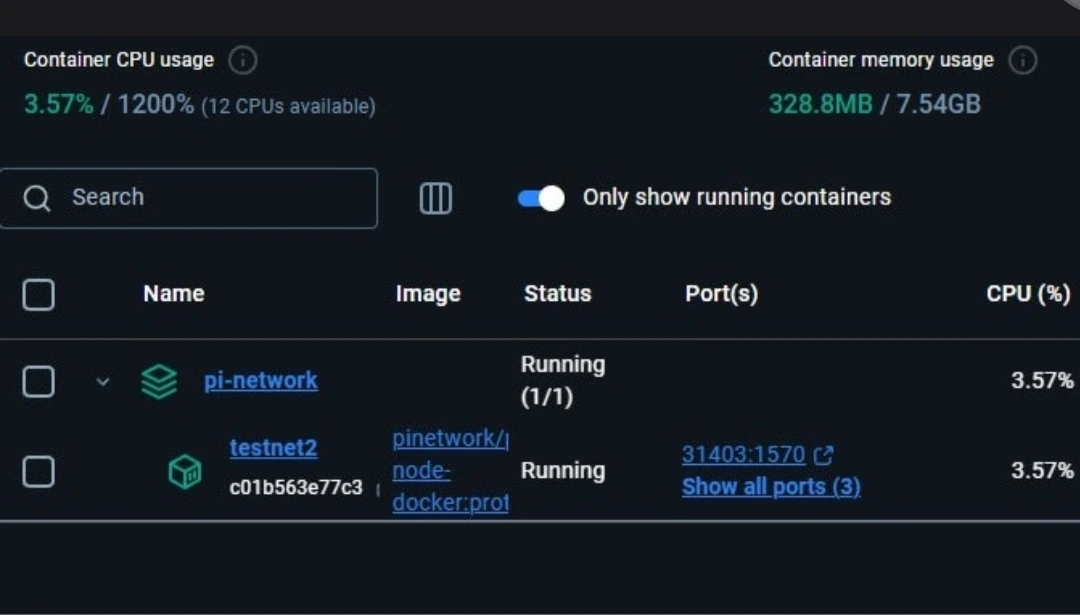Screen dimensions: 1080x615
Task: Select container ID c01b563e77c3 text
Action: click(296, 488)
